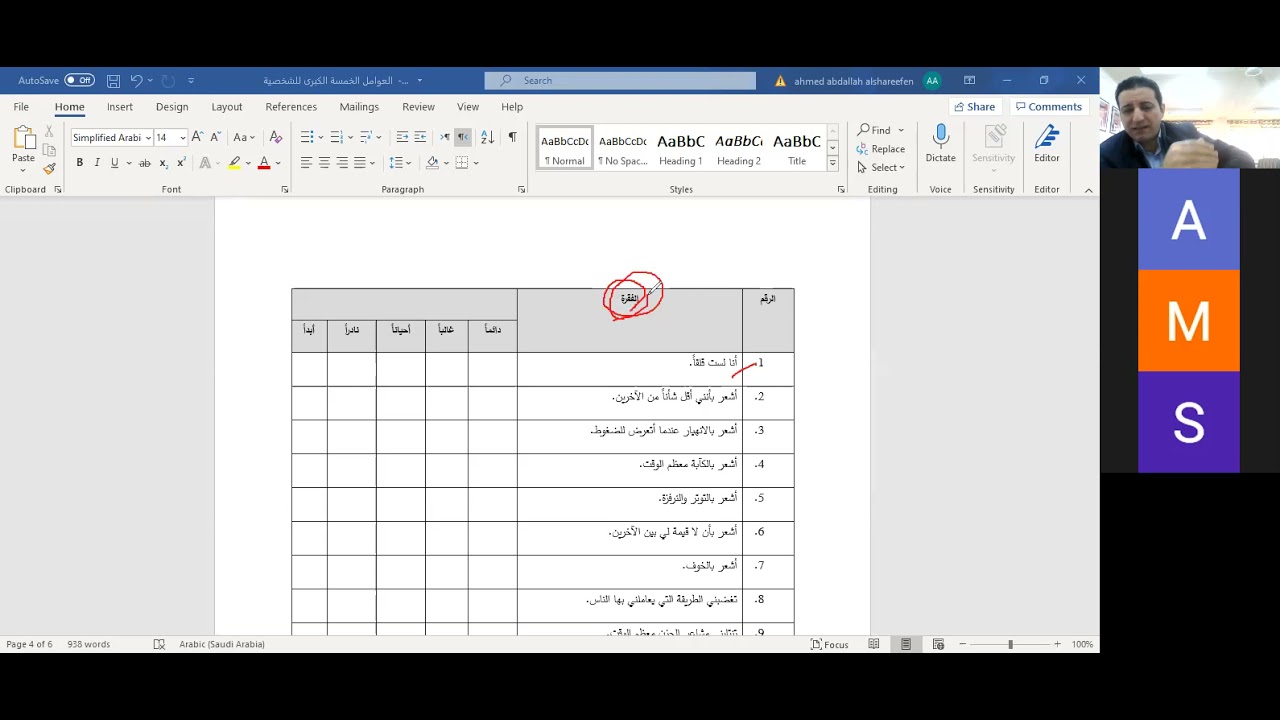The height and width of the screenshot is (720, 1280).
Task: Switch to the Layout tab
Action: tap(227, 107)
